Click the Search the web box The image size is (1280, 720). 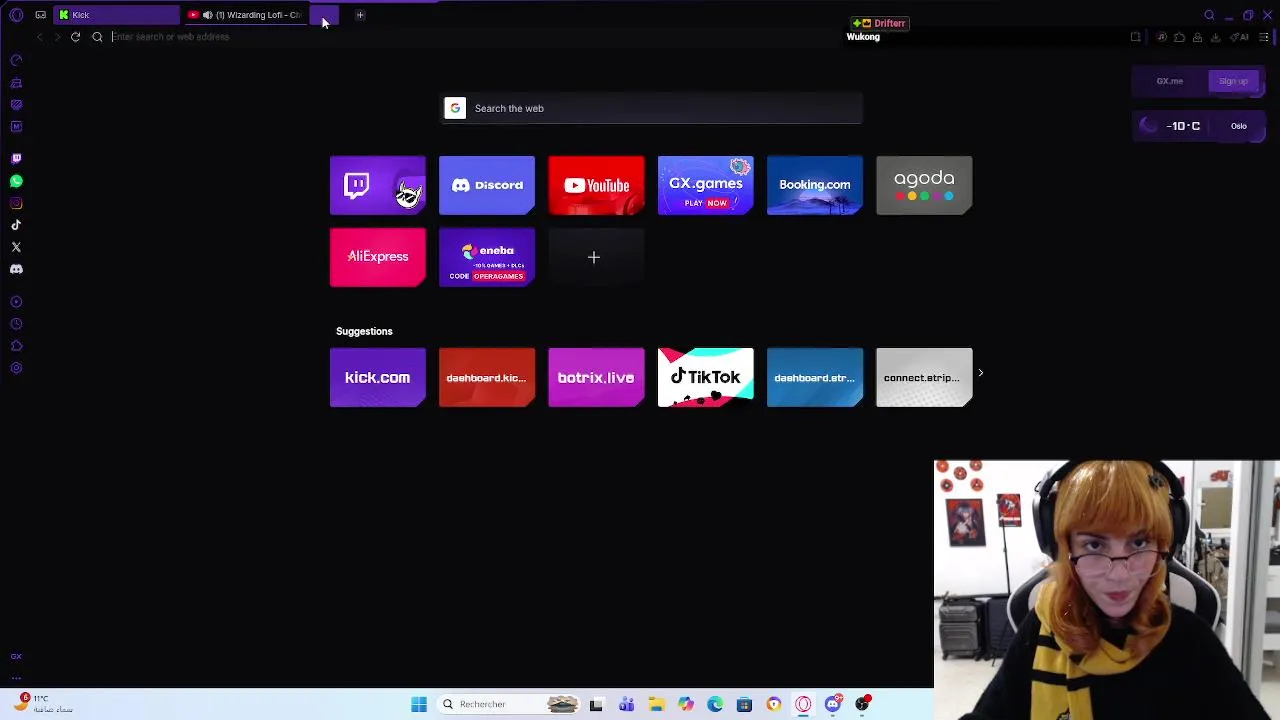point(653,108)
